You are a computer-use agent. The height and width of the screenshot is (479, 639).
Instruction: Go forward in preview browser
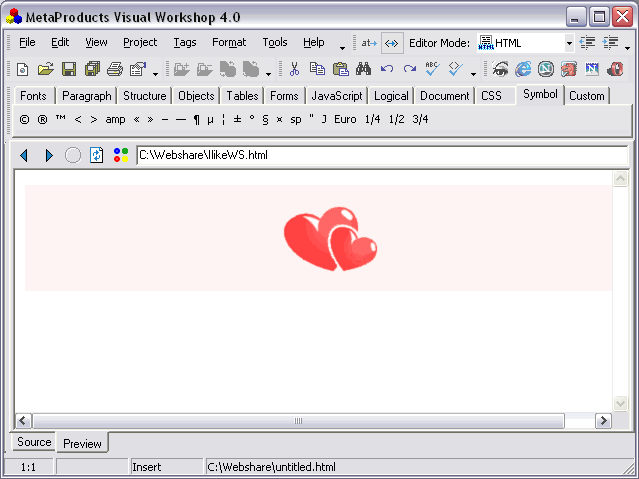point(49,155)
